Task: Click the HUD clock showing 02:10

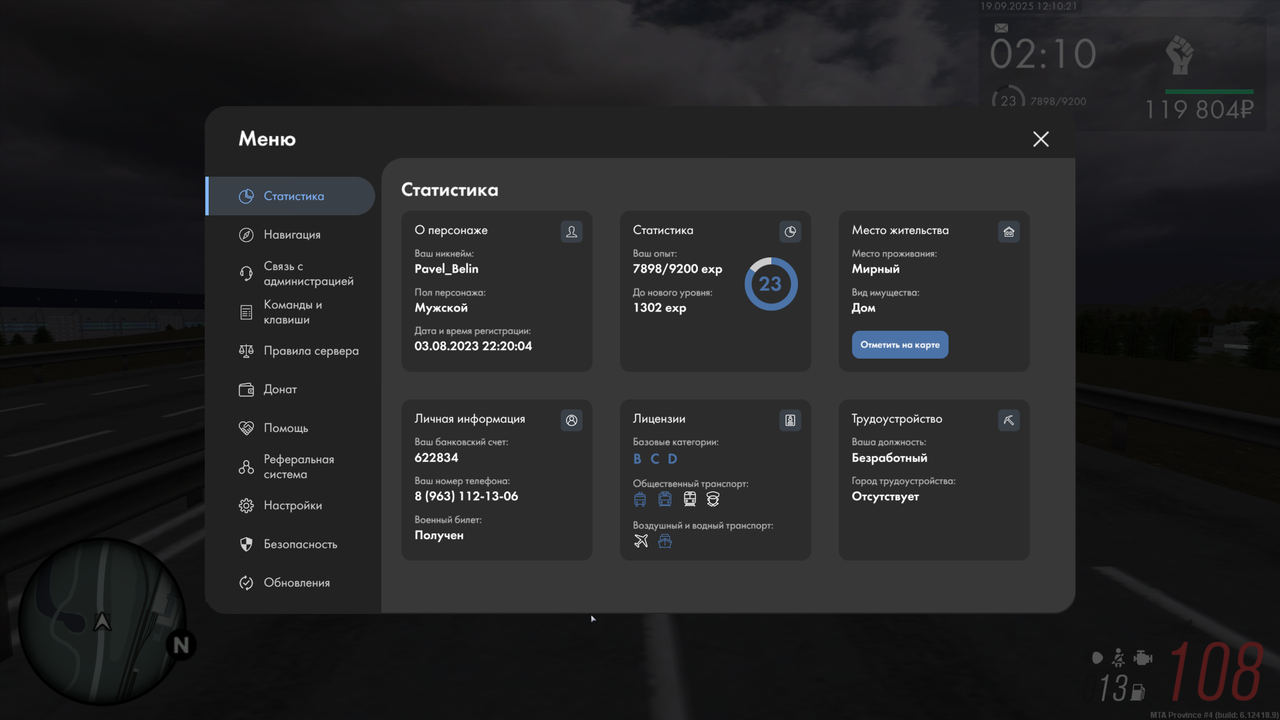Action: 1043,54
